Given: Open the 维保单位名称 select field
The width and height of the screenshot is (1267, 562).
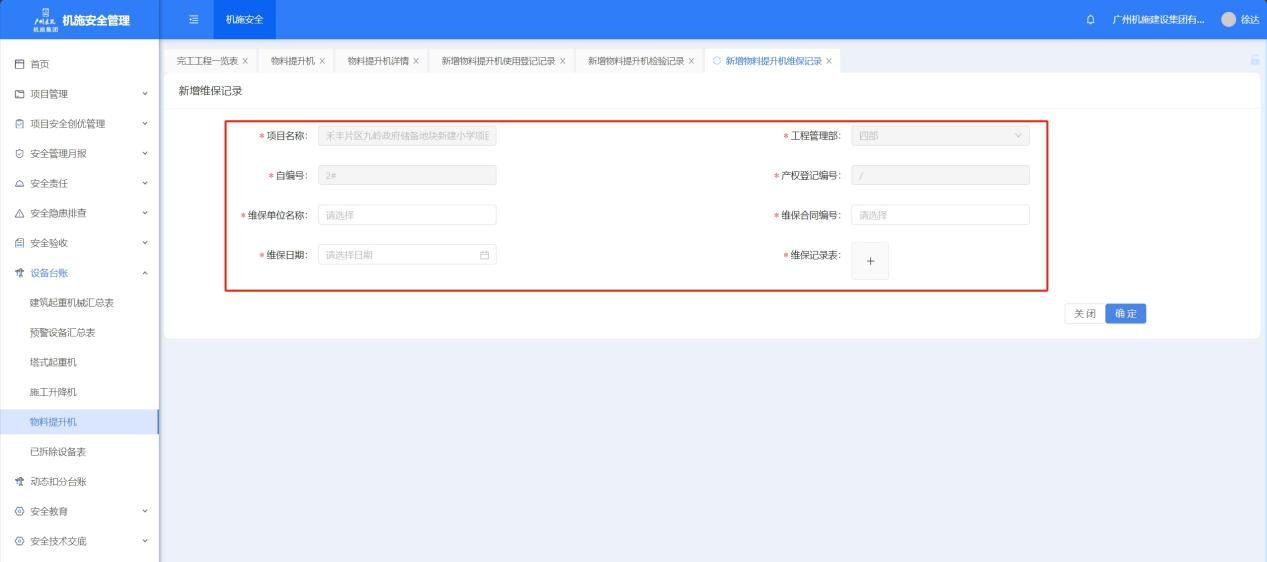Looking at the screenshot, I should click(406, 215).
